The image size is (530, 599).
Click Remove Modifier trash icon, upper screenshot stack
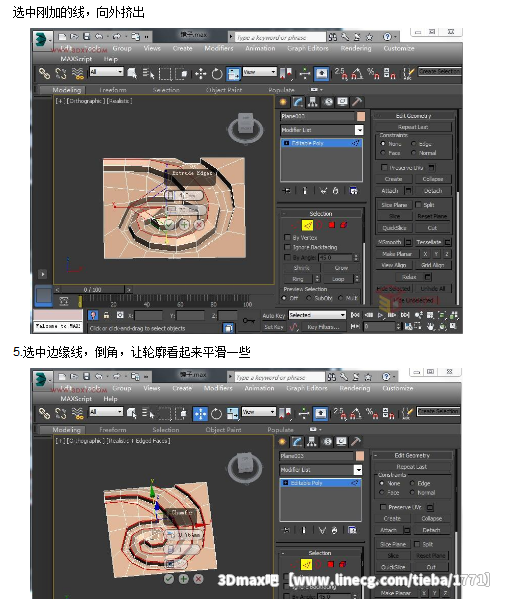tap(335, 190)
